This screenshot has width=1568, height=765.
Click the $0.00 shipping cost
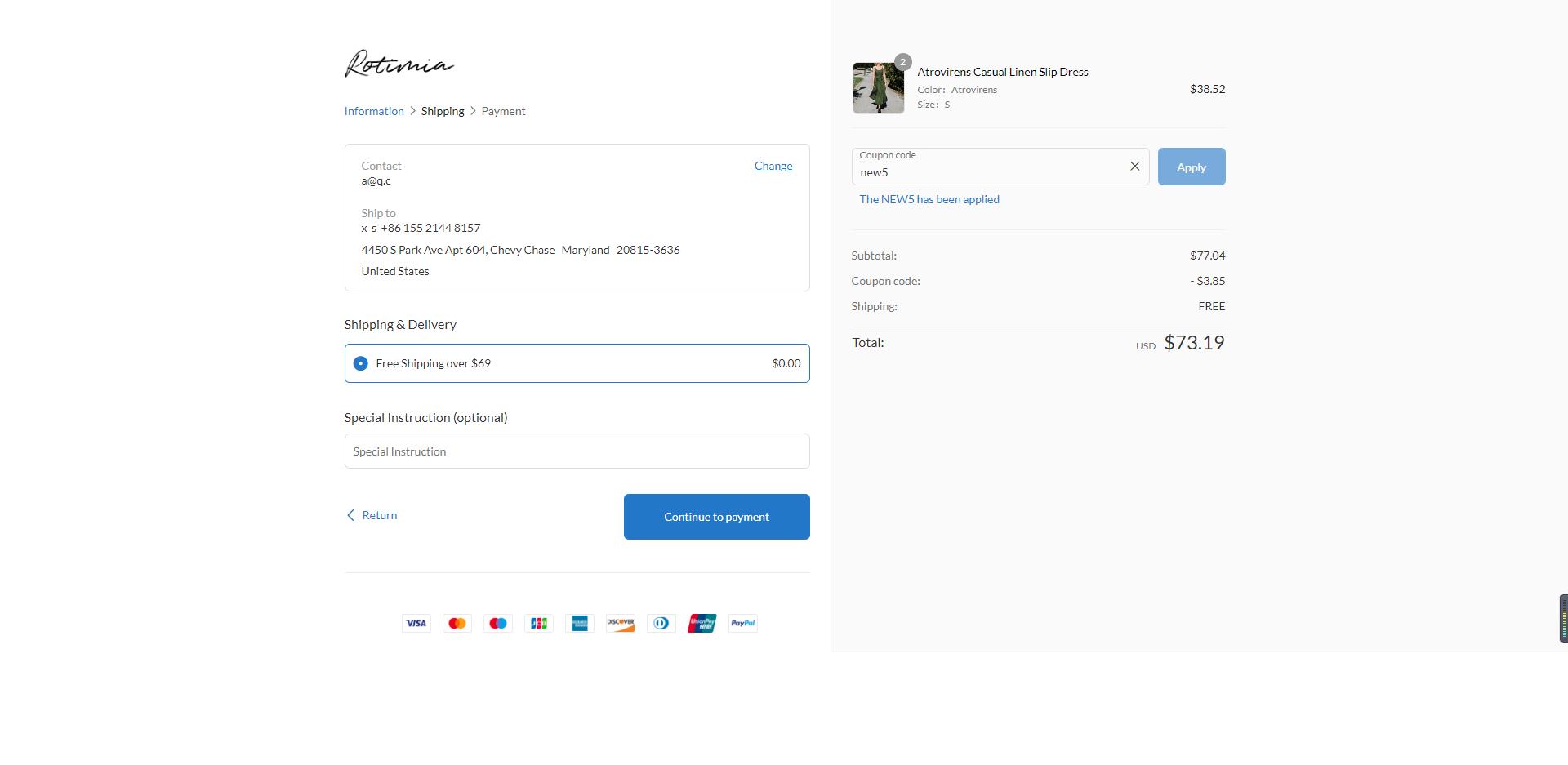tap(786, 363)
